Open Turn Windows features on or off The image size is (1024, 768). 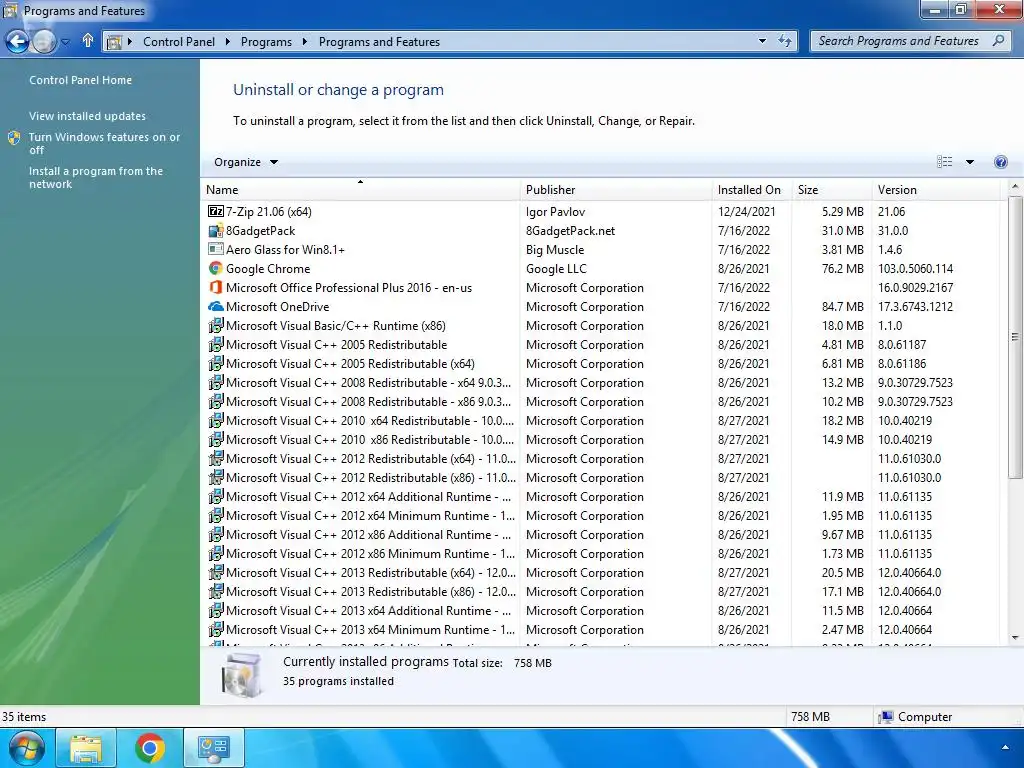point(104,144)
